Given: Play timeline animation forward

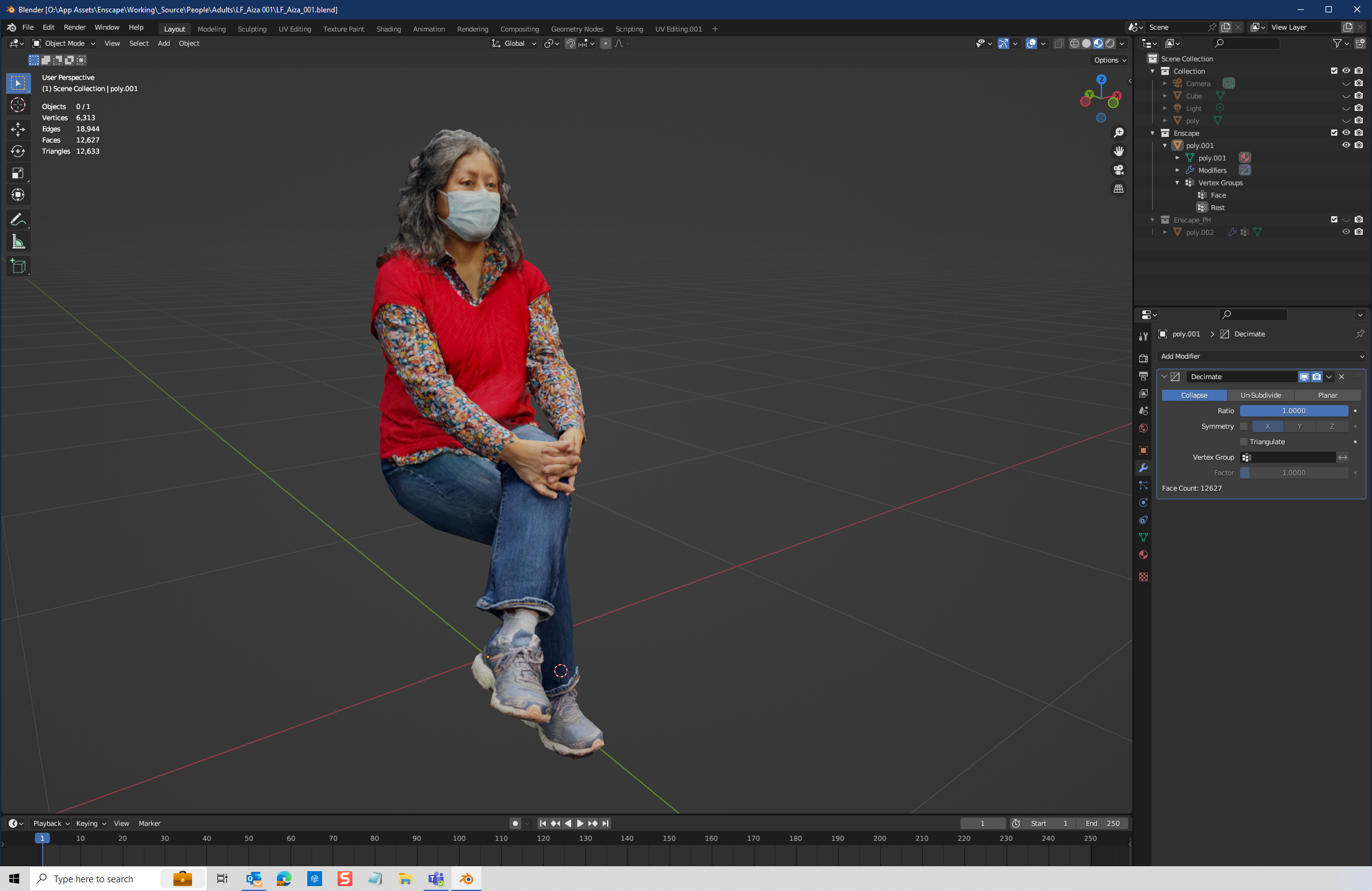Looking at the screenshot, I should point(580,823).
